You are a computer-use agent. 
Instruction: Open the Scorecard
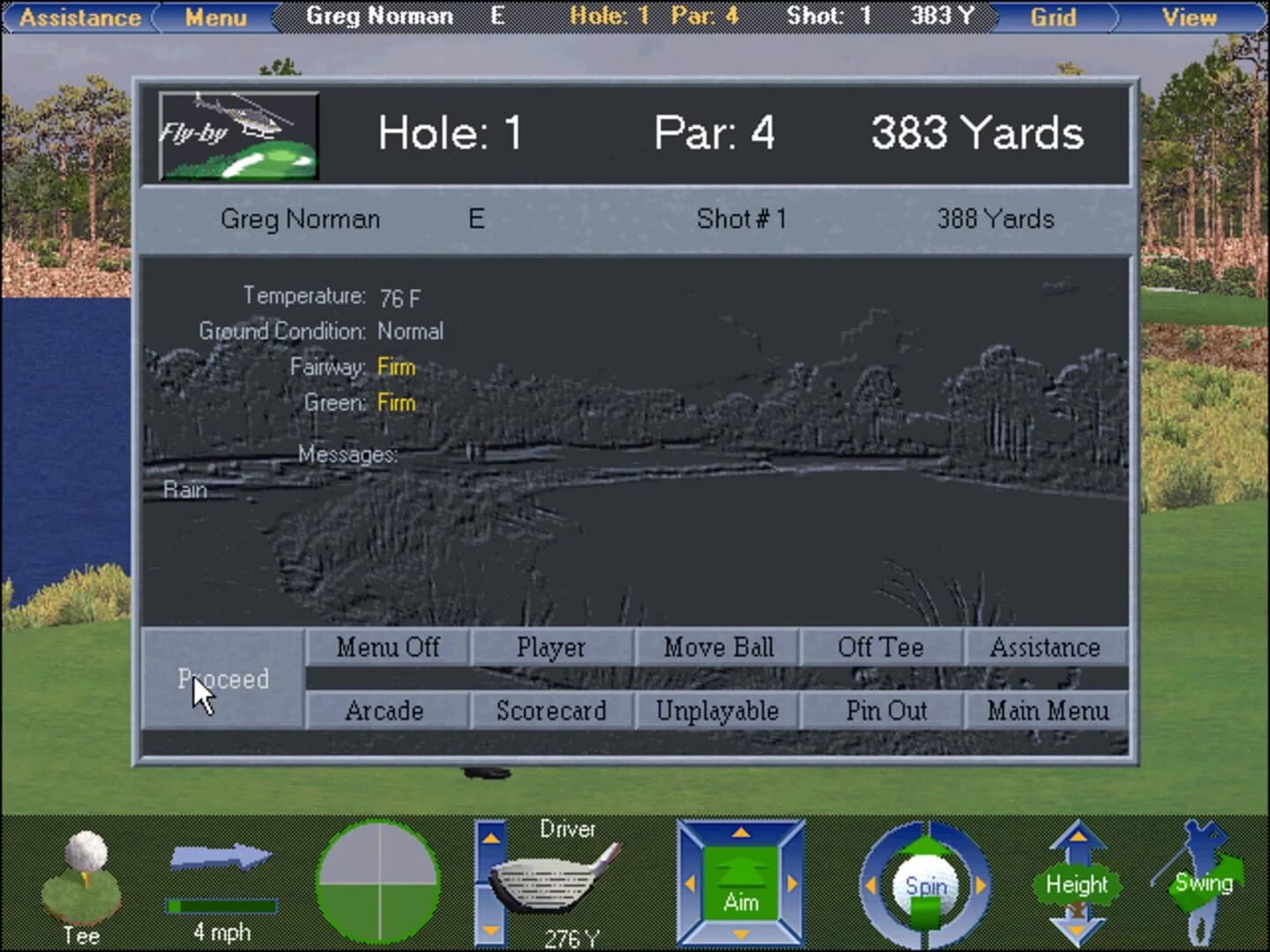[551, 710]
